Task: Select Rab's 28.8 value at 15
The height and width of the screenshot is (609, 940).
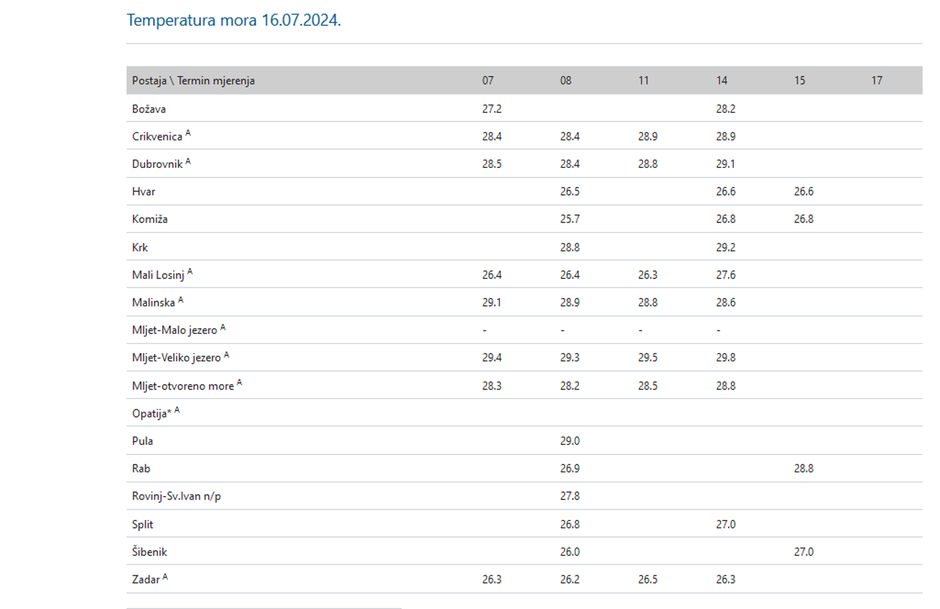Action: 803,469
